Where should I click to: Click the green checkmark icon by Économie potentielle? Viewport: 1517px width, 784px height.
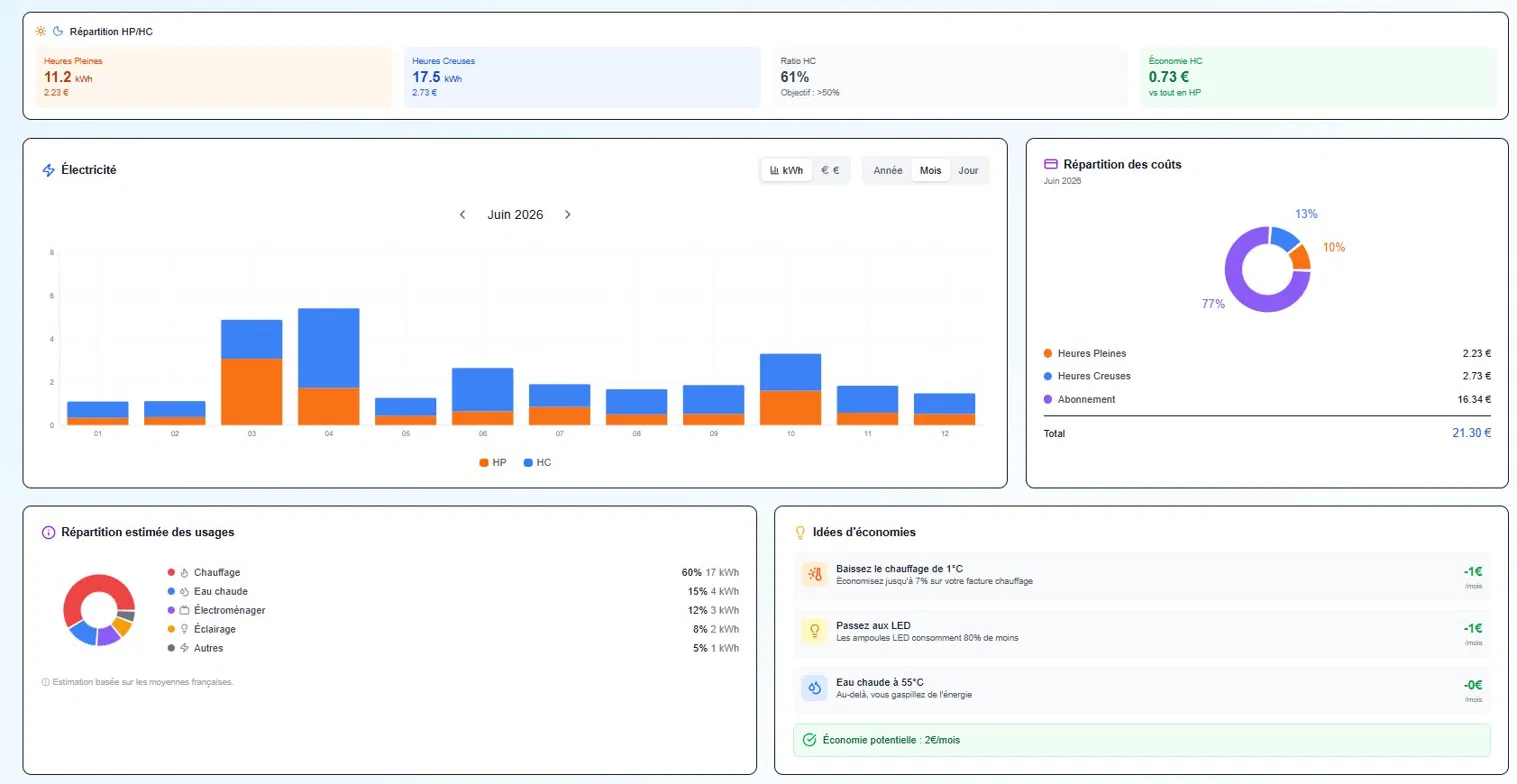810,740
